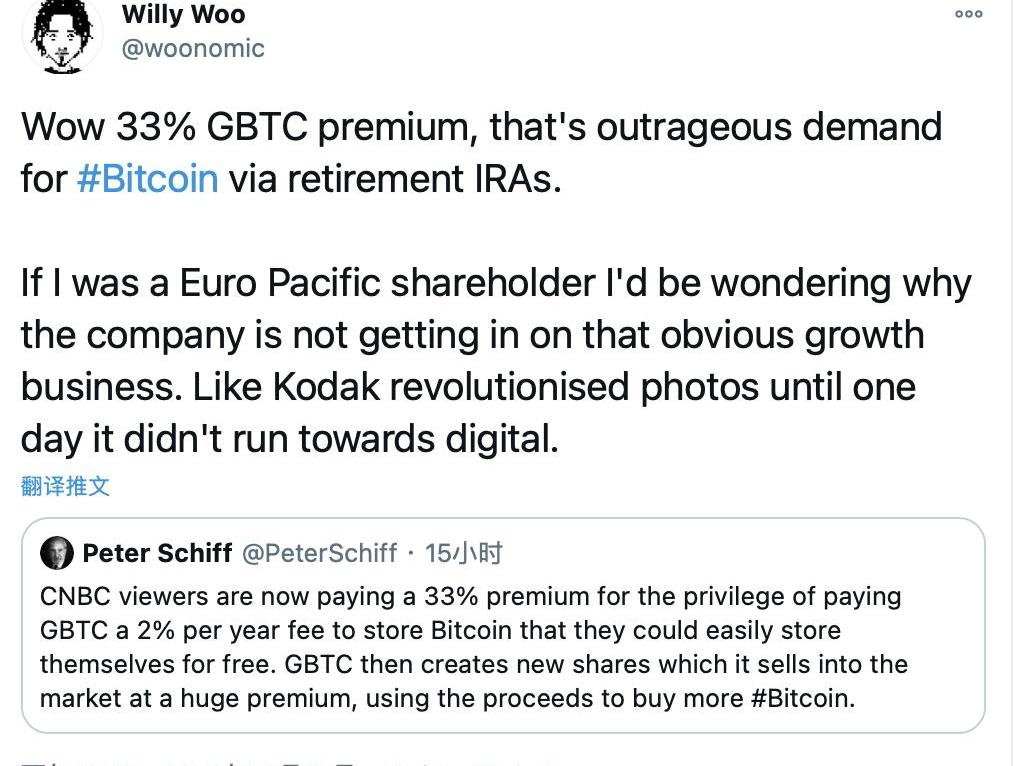Open Peter Schiff name in quoted tweet
Image resolution: width=1014 pixels, height=766 pixels.
157,553
